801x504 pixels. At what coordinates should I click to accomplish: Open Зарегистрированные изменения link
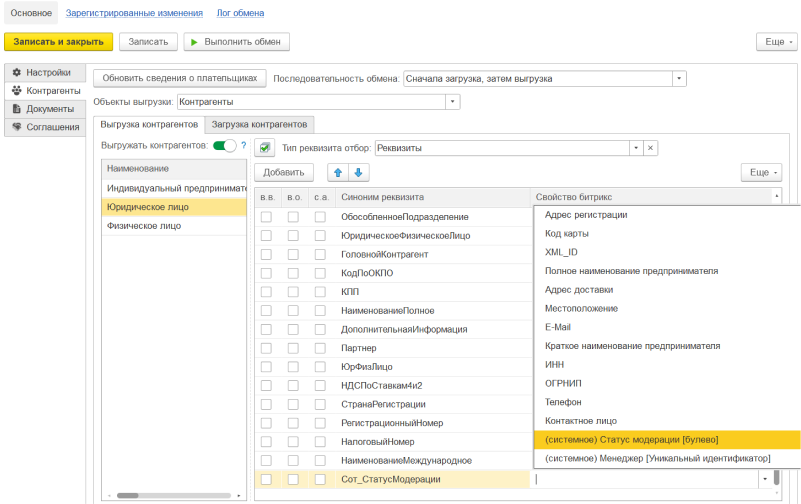[x=134, y=13]
